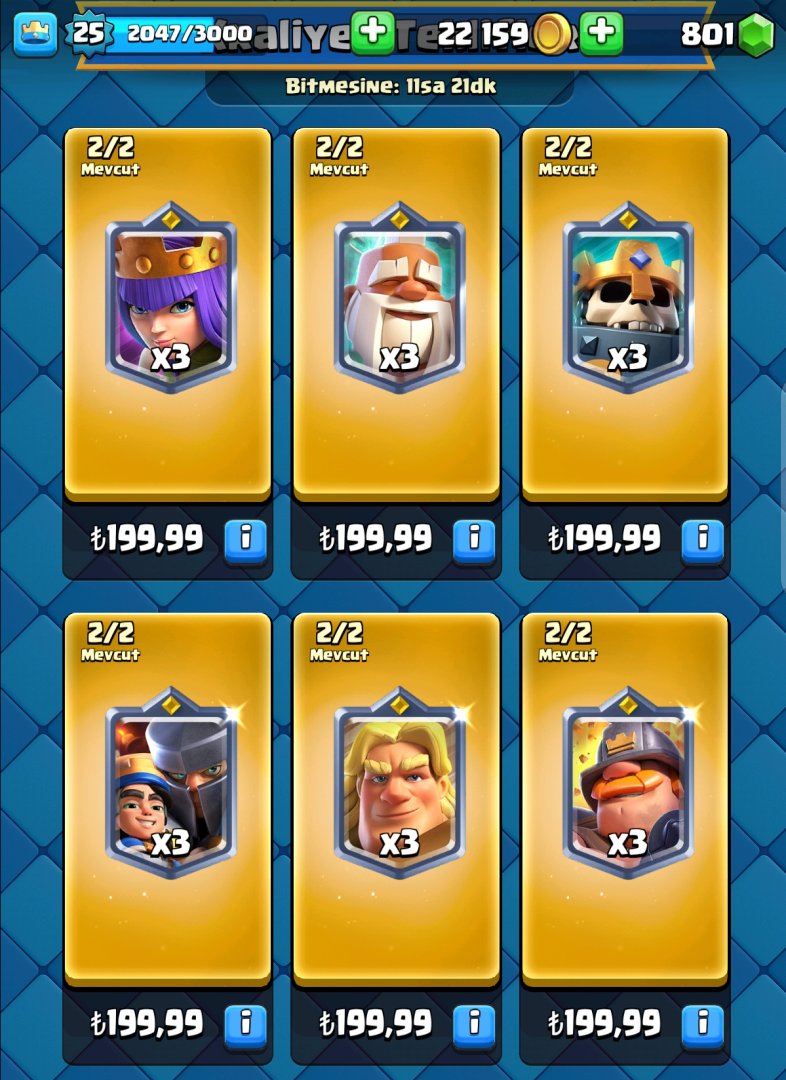Select the Archer Queen x3 card
Image resolution: width=786 pixels, height=1080 pixels.
170,298
